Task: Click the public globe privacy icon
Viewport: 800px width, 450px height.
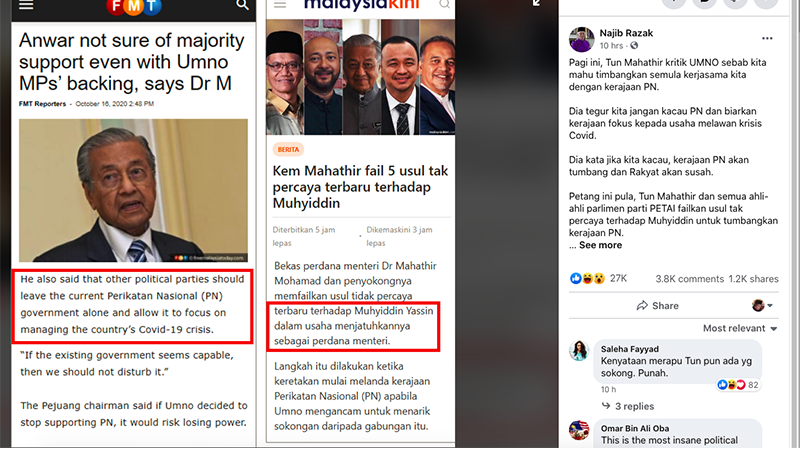Action: click(x=634, y=46)
